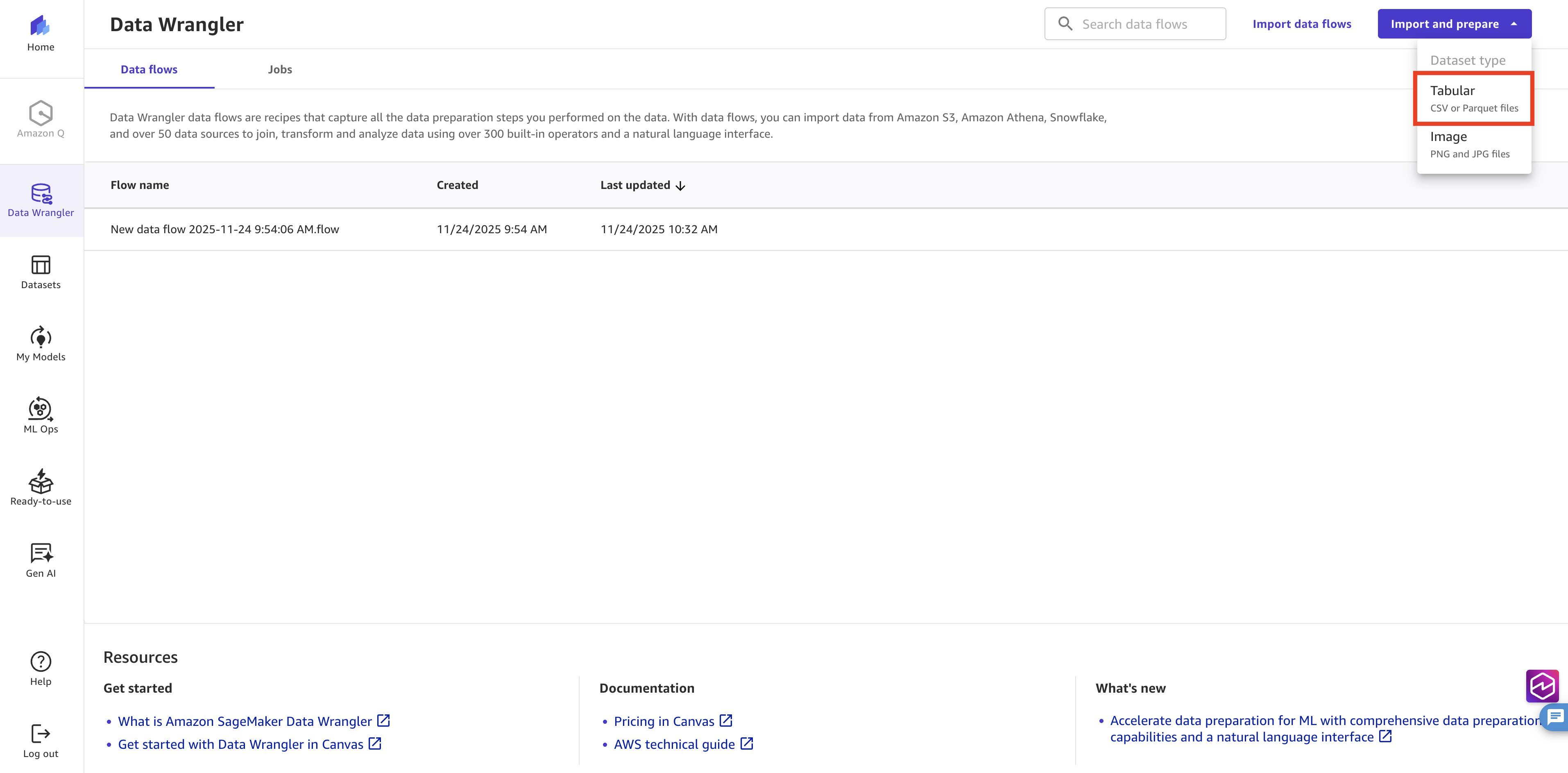
Task: Click external-link icon after natural language interface
Action: point(1385,737)
